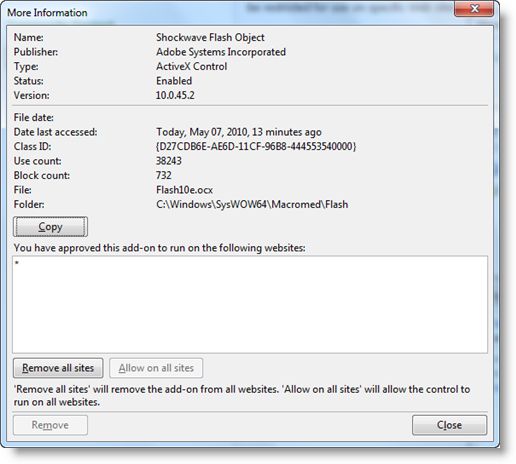Click the 'You have approved this add-on' heading

tap(160, 248)
